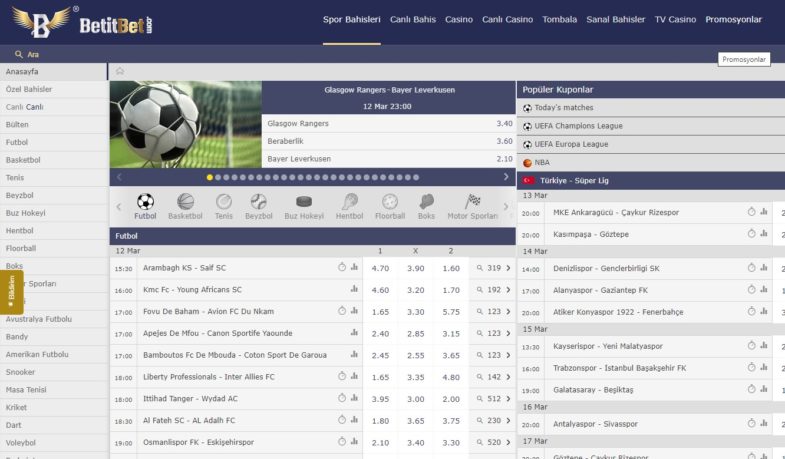Select odds 4.70 for Arambagh KS
Screen dimensions: 785x459
pos(380,268)
